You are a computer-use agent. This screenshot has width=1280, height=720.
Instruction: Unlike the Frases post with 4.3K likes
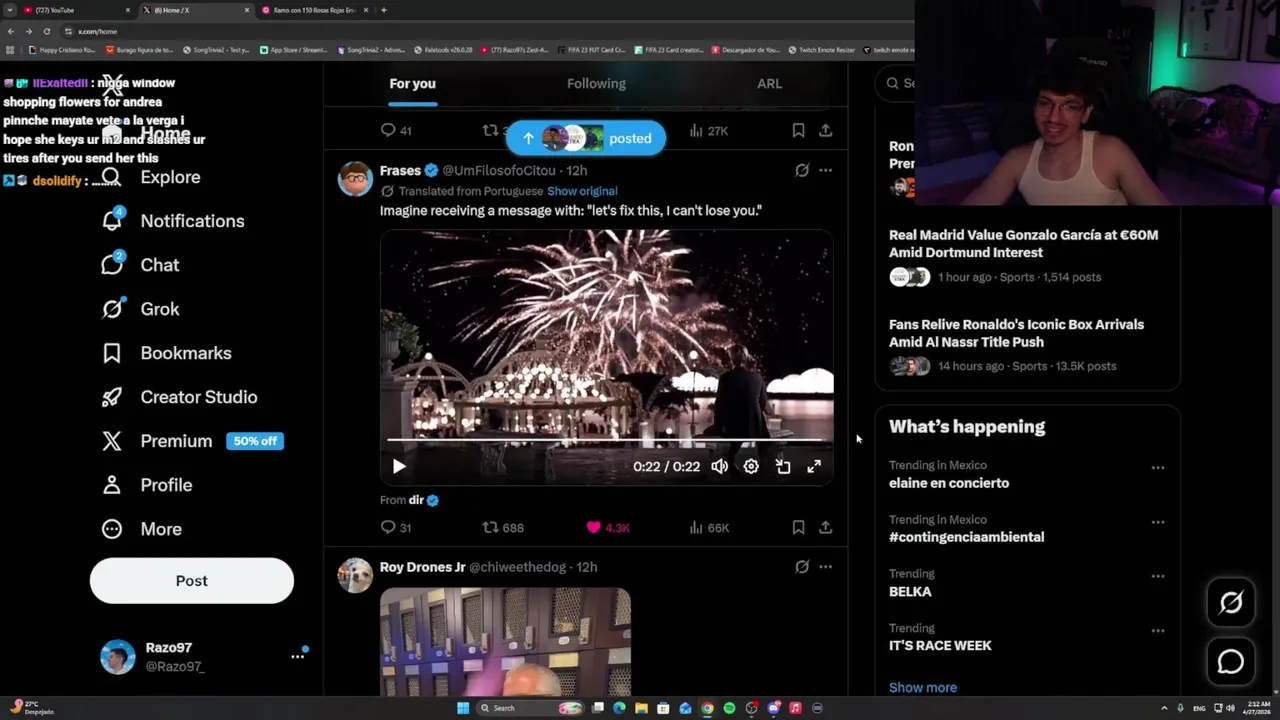click(607, 527)
